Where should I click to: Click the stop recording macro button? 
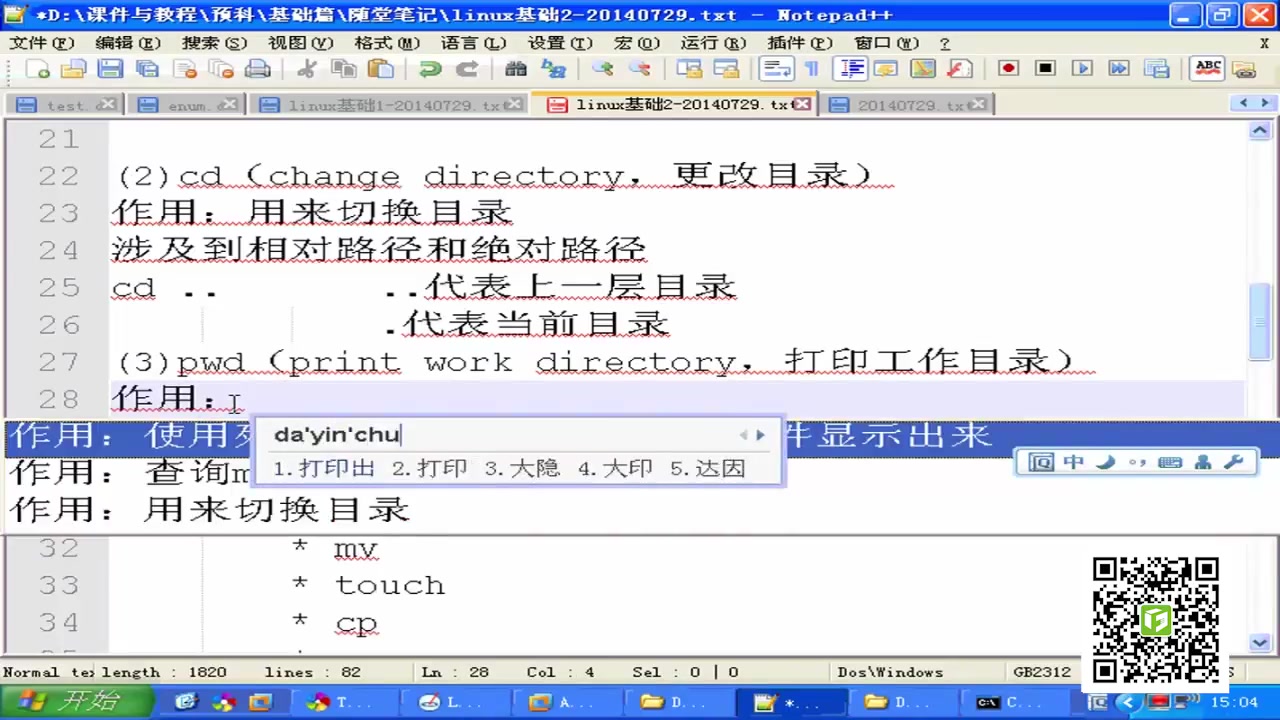coord(1045,68)
